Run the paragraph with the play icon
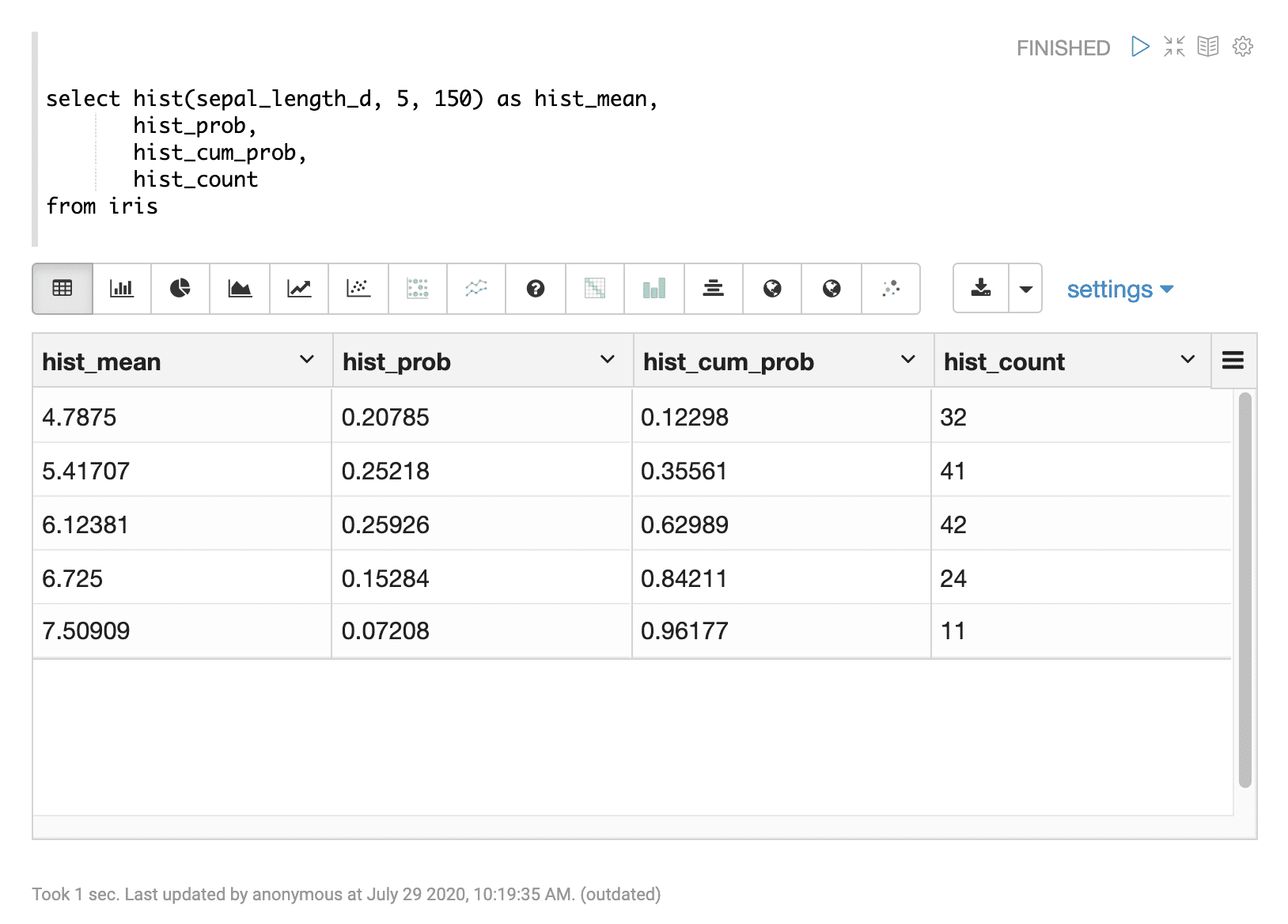The image size is (1288, 924). coord(1139,47)
